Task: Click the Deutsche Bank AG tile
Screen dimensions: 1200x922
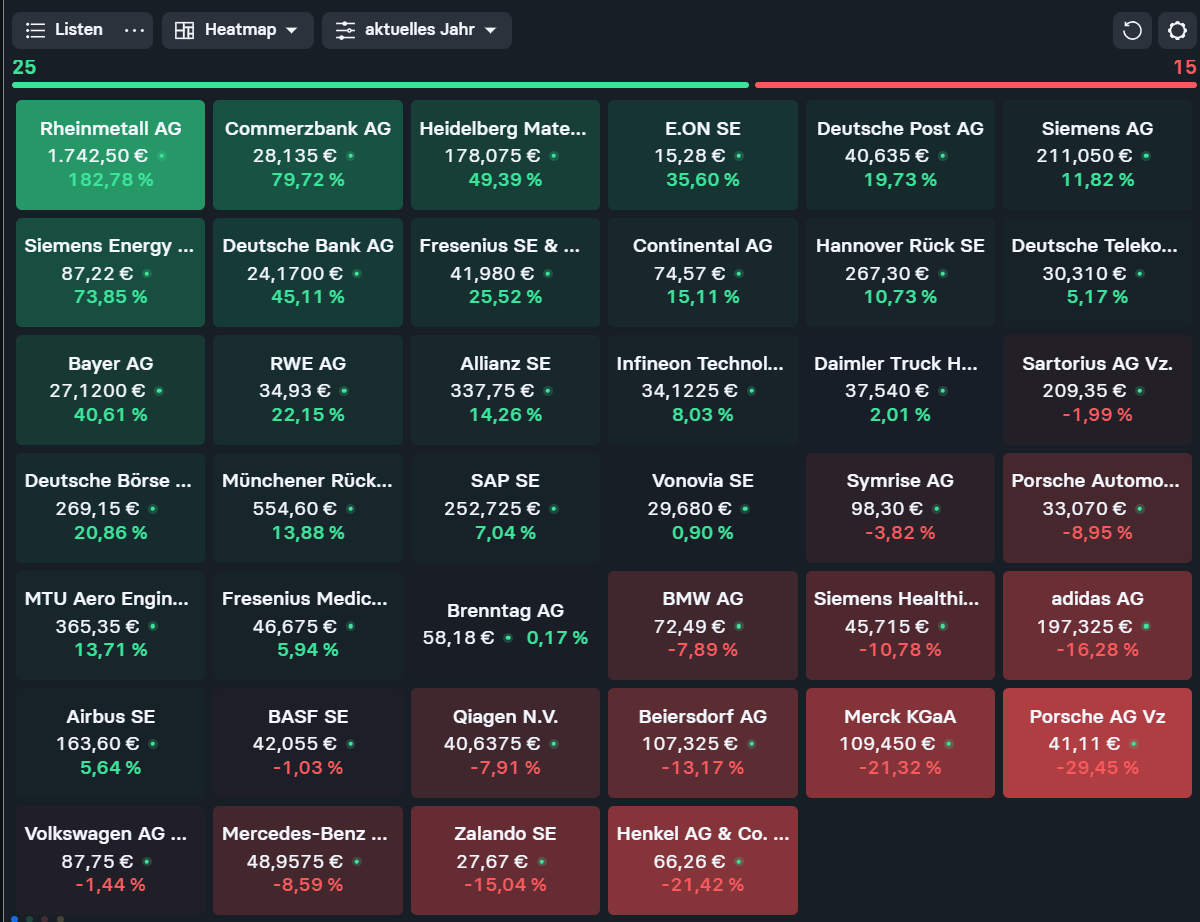Action: (308, 272)
